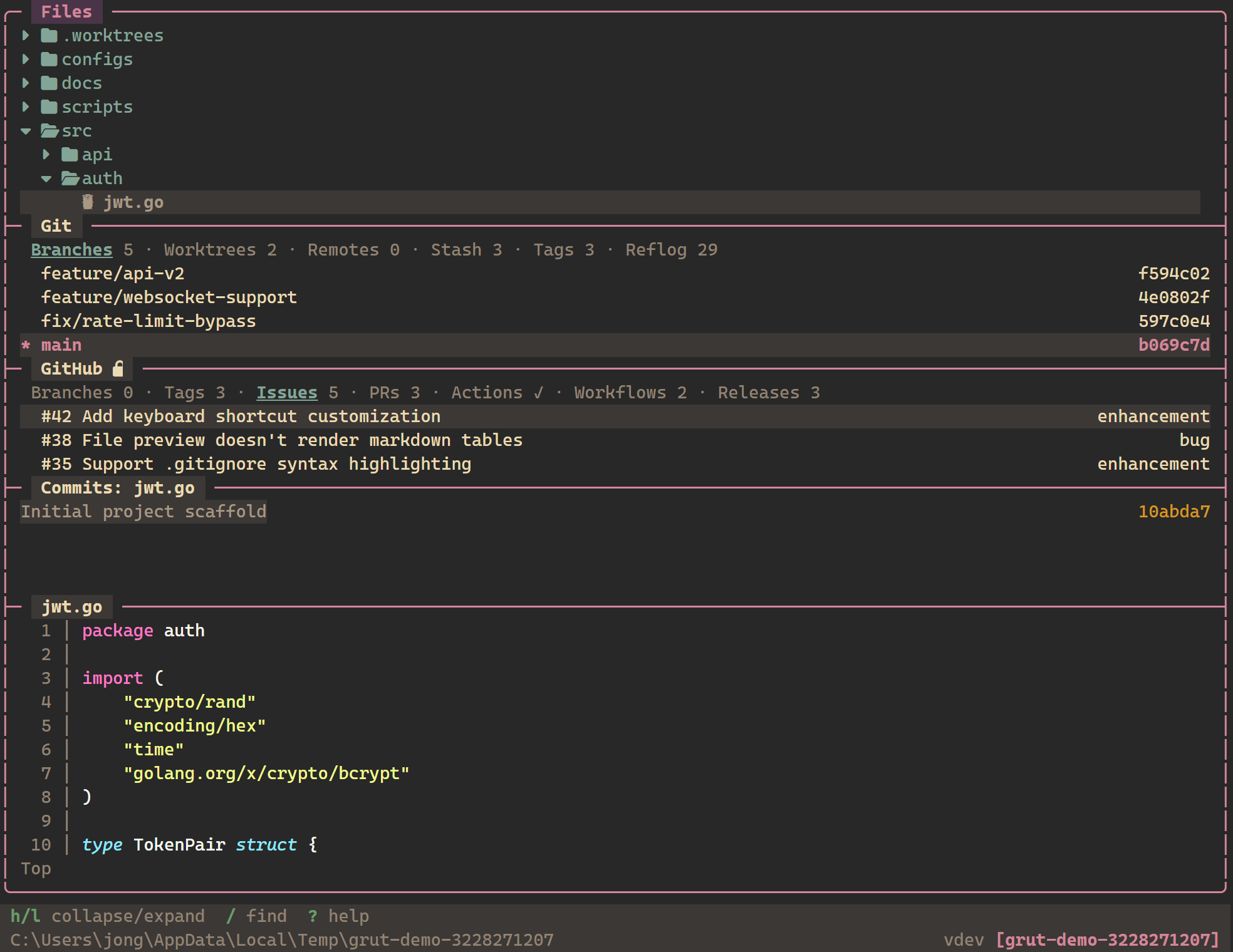The height and width of the screenshot is (952, 1233).
Task: Click the jwt.go Go file icon
Action: pos(88,202)
